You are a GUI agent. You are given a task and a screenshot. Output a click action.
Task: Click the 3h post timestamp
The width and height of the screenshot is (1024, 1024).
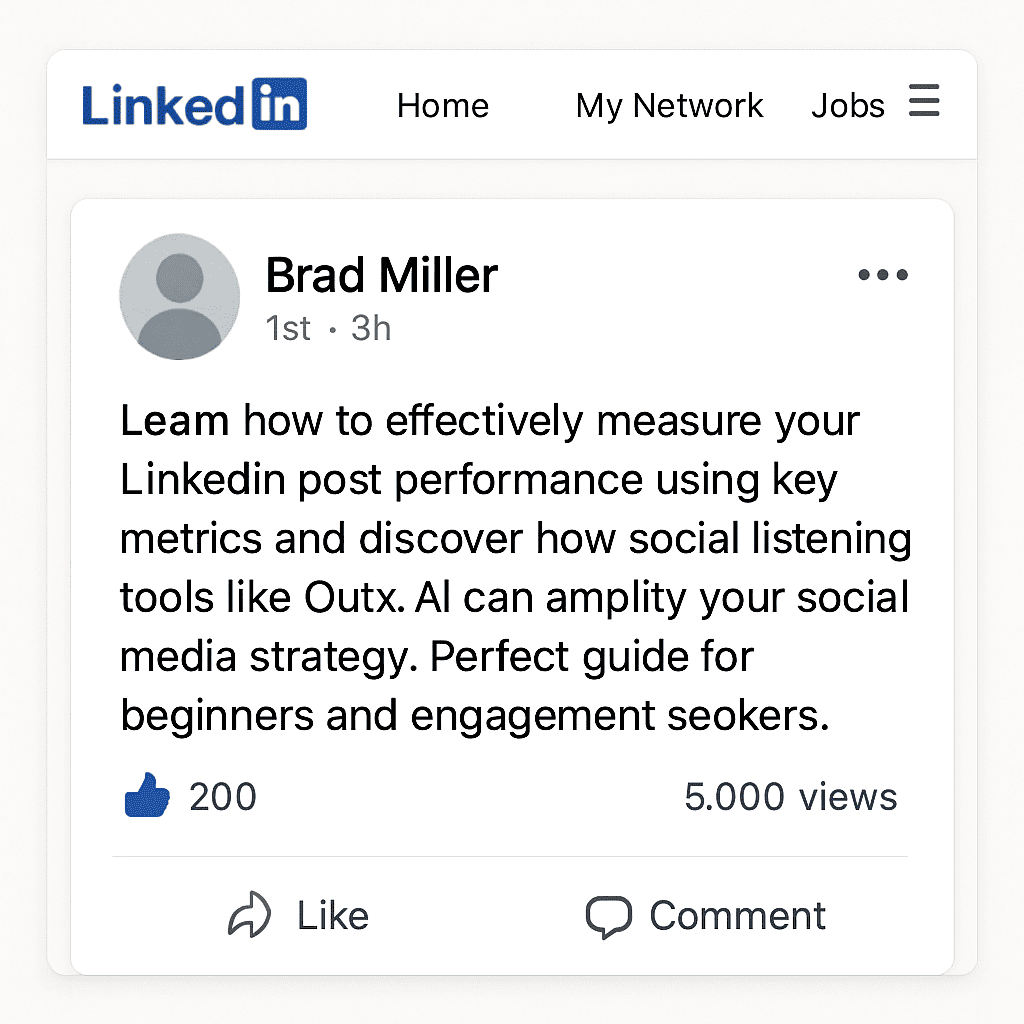[371, 328]
